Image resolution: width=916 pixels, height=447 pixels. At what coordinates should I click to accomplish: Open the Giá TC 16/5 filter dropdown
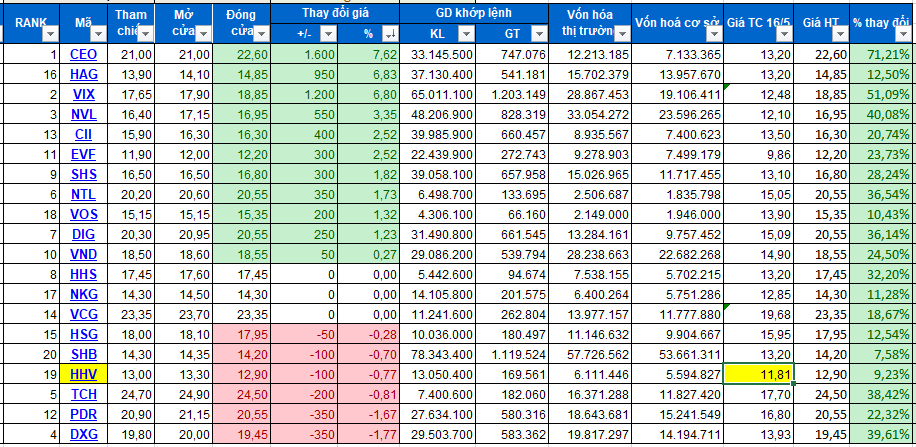pyautogui.click(x=784, y=34)
